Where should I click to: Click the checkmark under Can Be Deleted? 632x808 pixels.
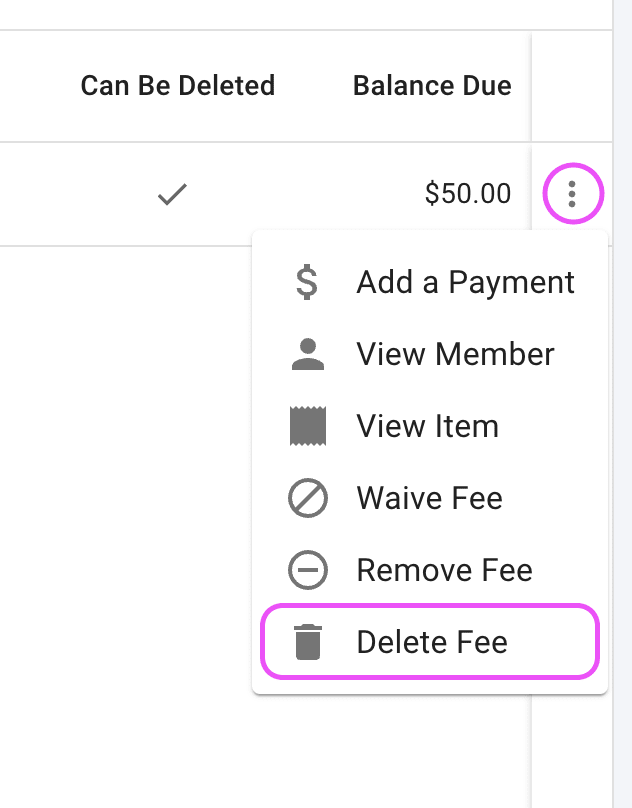pos(173,194)
